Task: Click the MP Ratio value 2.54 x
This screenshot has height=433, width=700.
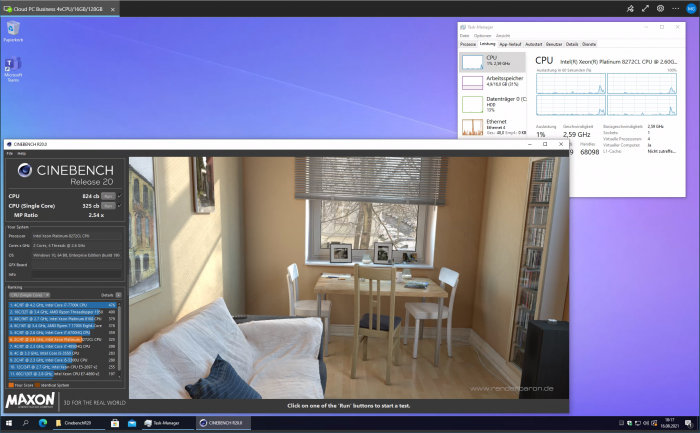Action: [x=96, y=215]
